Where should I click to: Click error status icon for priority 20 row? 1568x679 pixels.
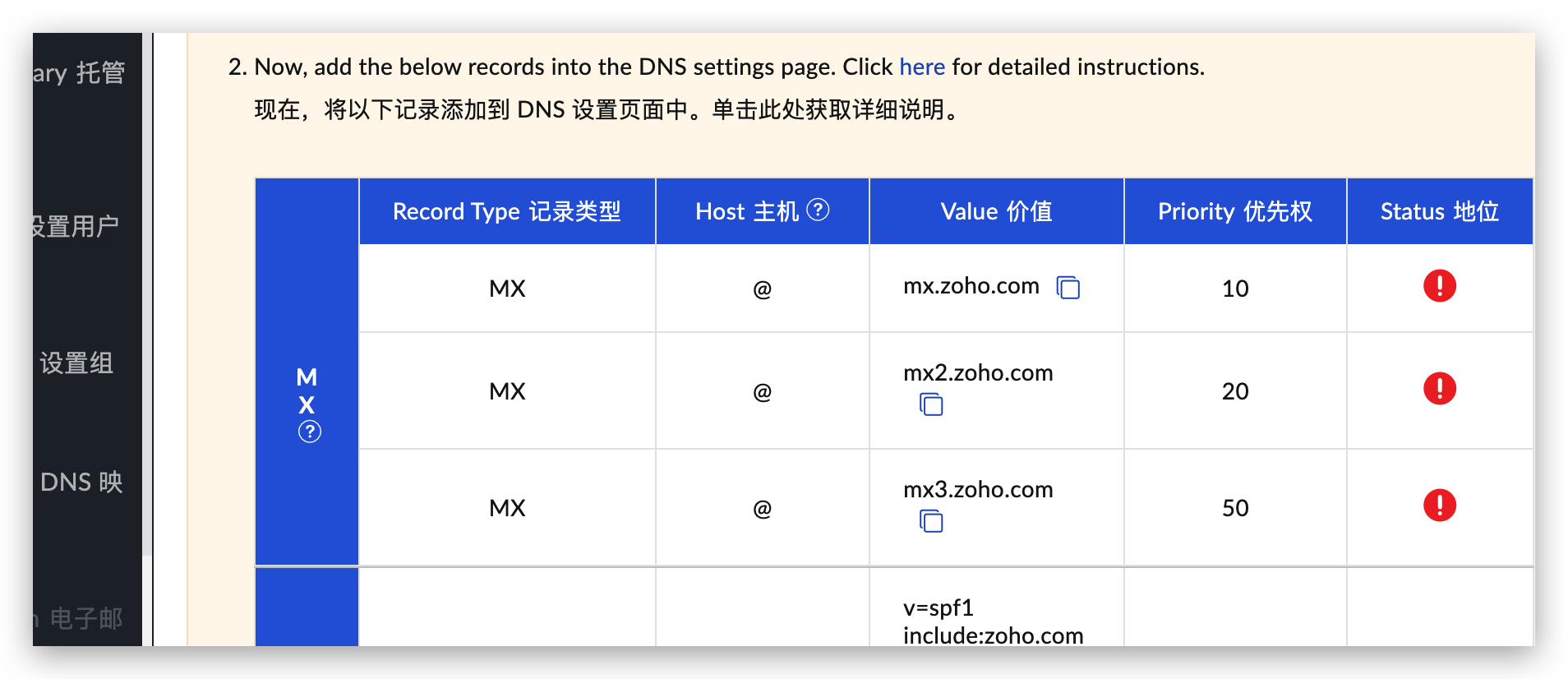(x=1440, y=388)
